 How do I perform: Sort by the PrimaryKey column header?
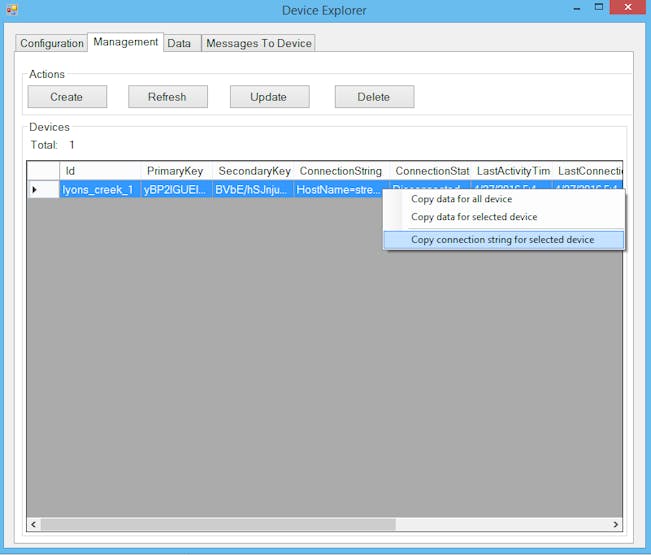tap(176, 171)
